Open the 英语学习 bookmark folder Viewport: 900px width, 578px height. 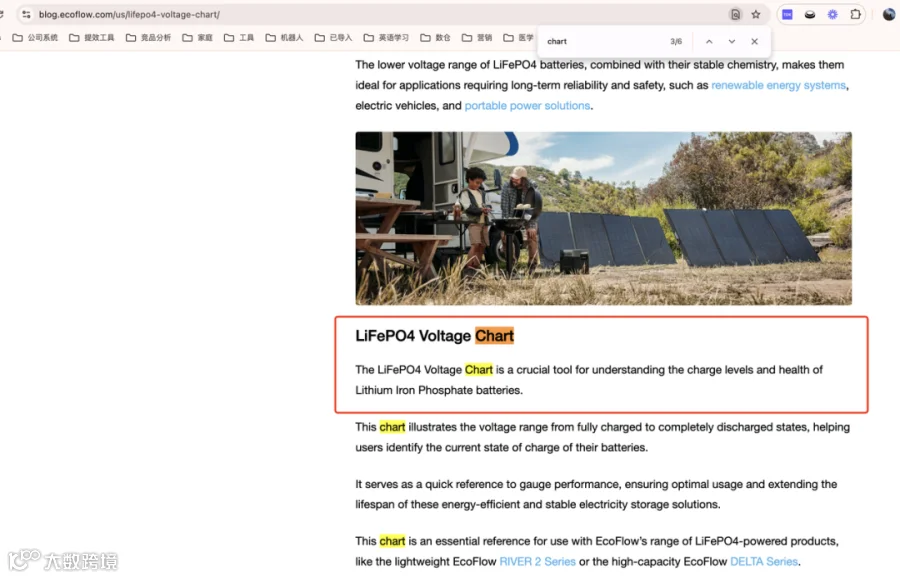(386, 37)
